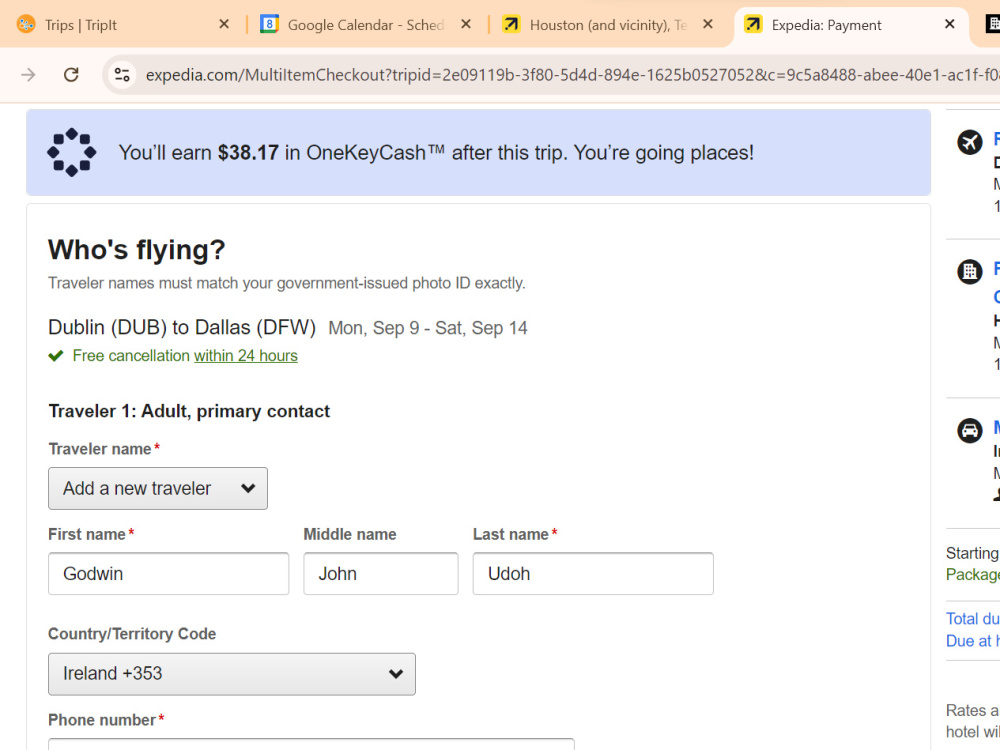
Task: Click the First name field with Godwin
Action: (x=168, y=574)
